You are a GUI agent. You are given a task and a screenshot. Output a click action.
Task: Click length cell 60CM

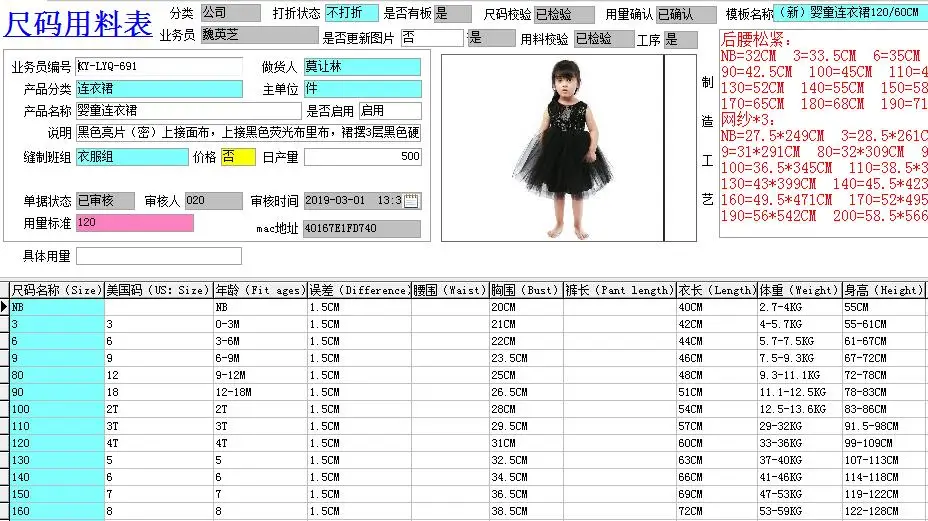click(717, 443)
